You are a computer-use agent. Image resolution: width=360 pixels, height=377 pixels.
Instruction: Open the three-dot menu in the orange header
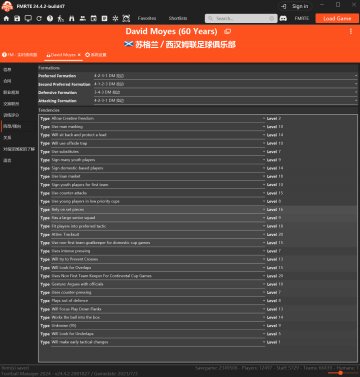point(351,31)
